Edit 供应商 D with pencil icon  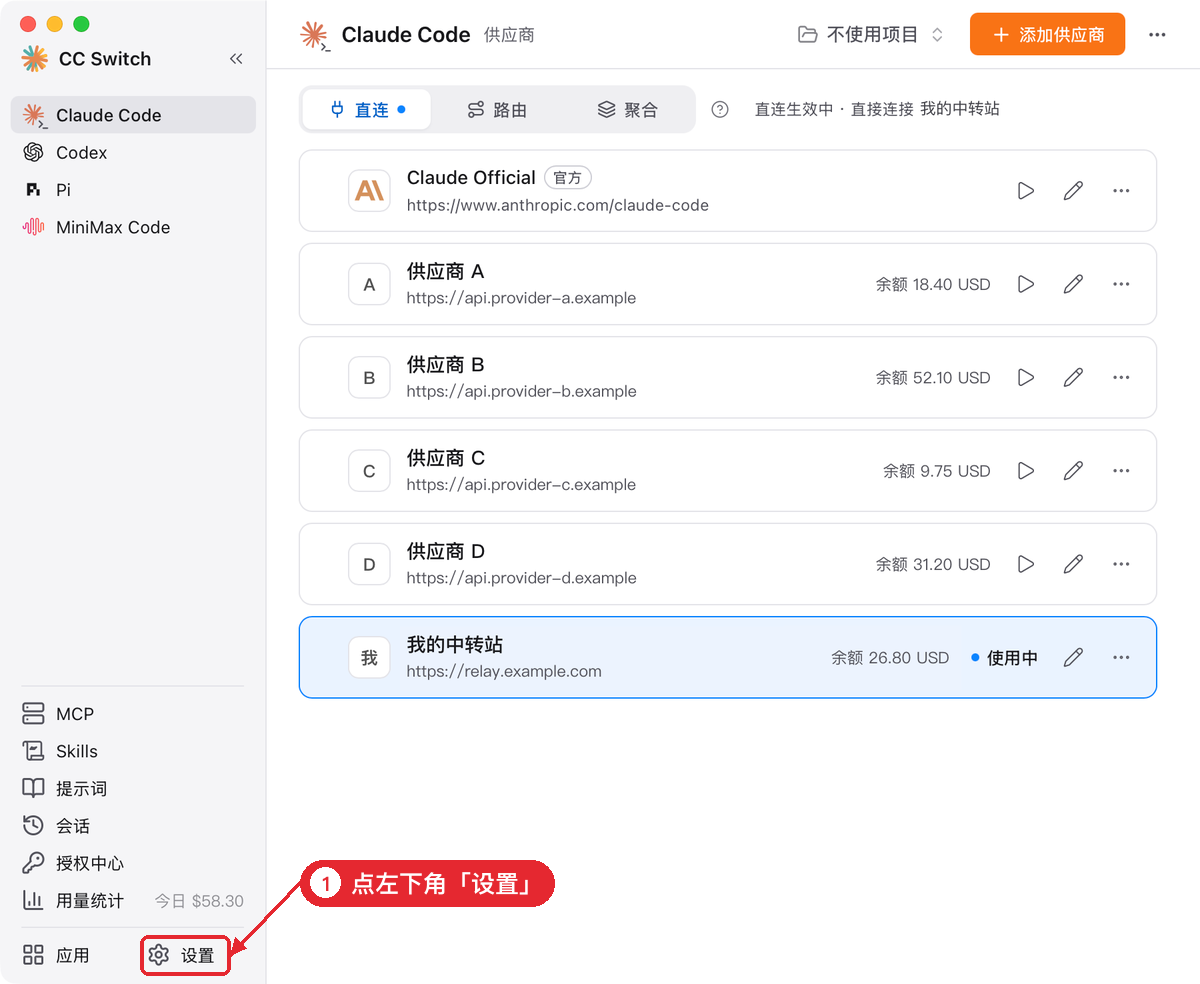click(1073, 564)
